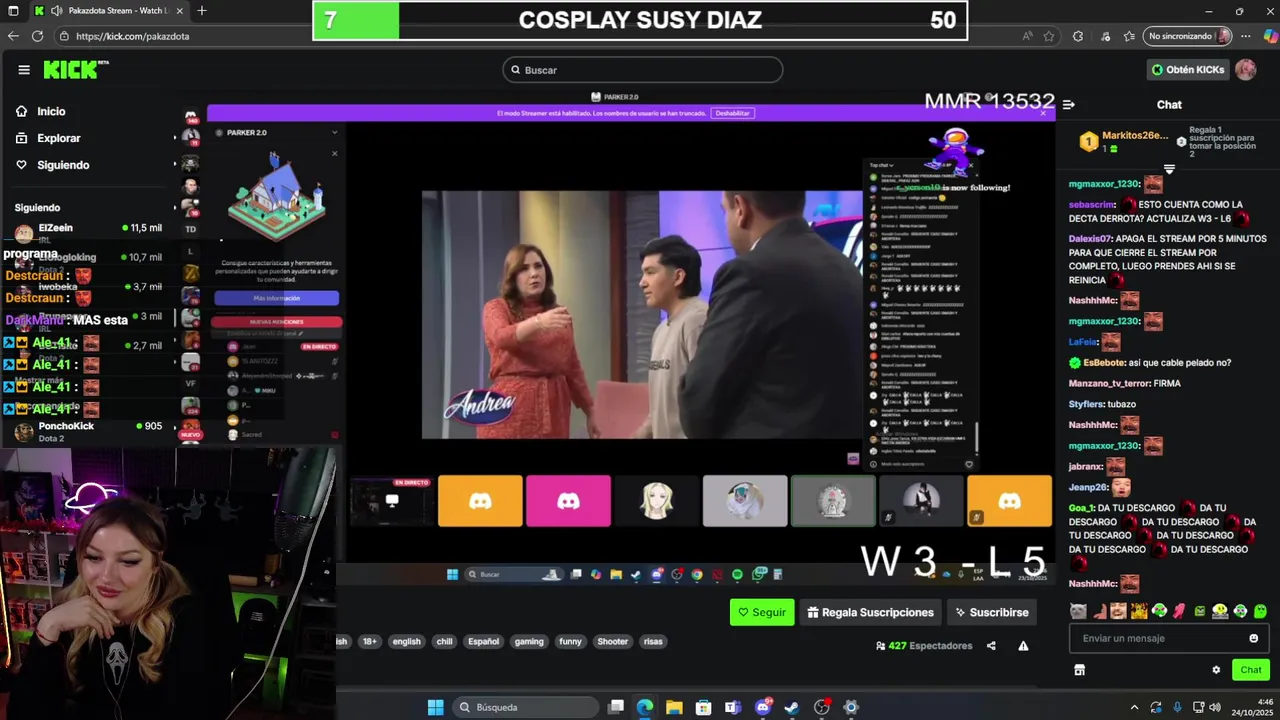Open the new tab plus button
Image resolution: width=1280 pixels, height=720 pixels.
(x=202, y=11)
